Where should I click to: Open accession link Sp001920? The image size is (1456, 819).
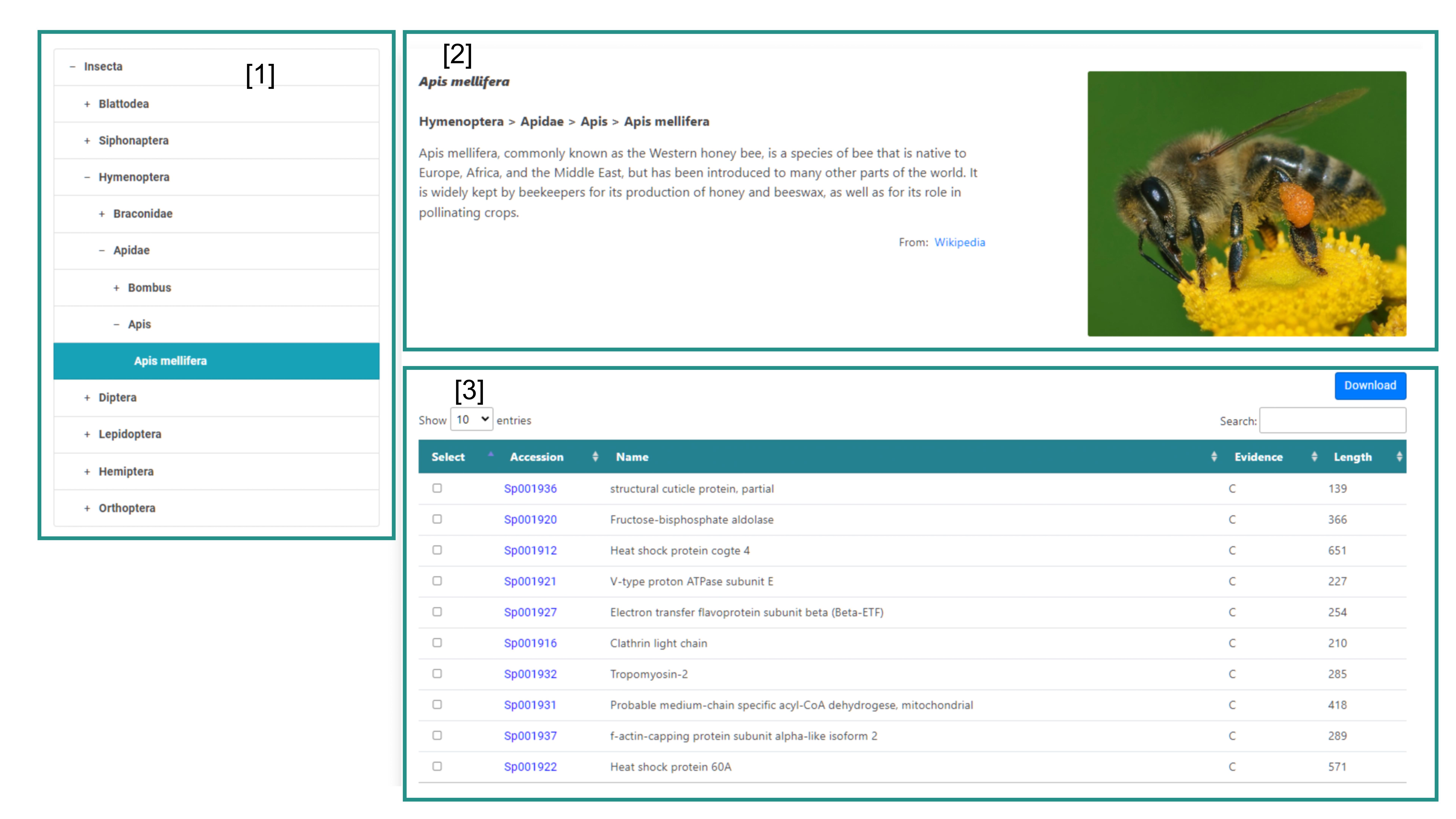point(530,519)
